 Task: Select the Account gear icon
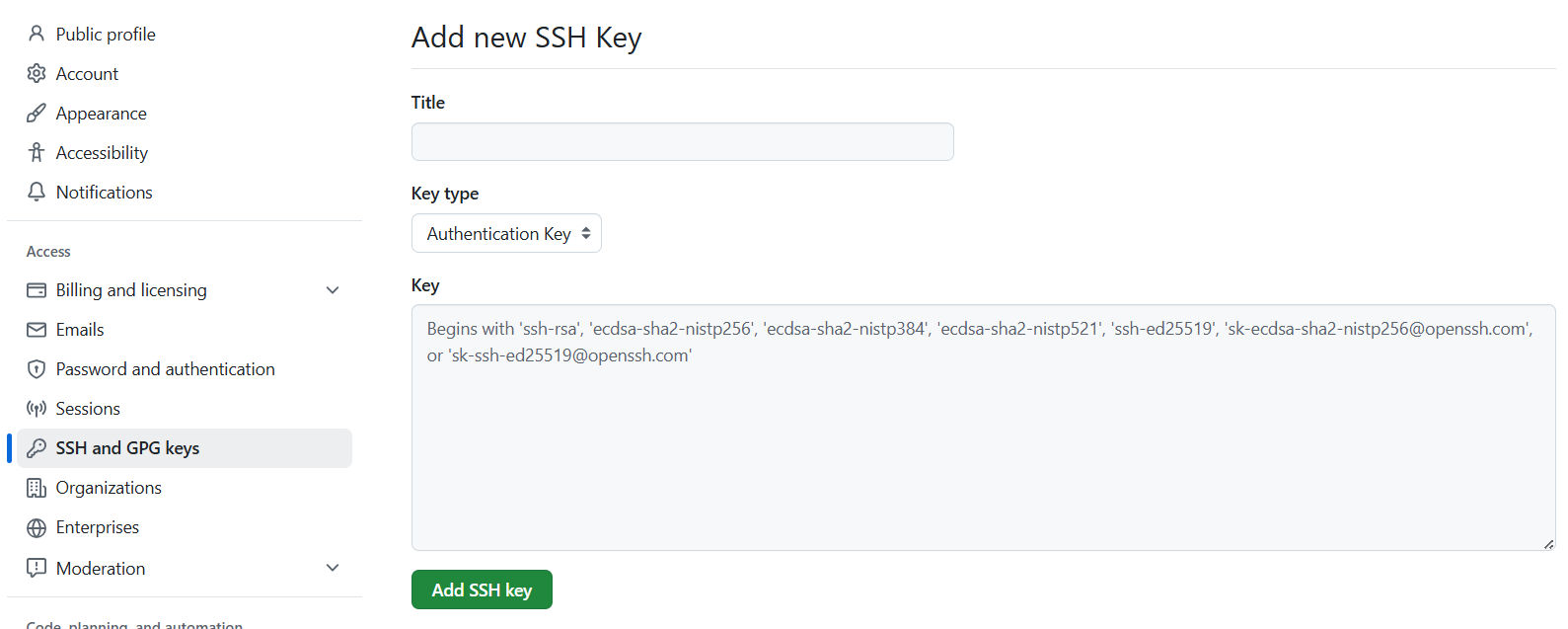click(37, 73)
